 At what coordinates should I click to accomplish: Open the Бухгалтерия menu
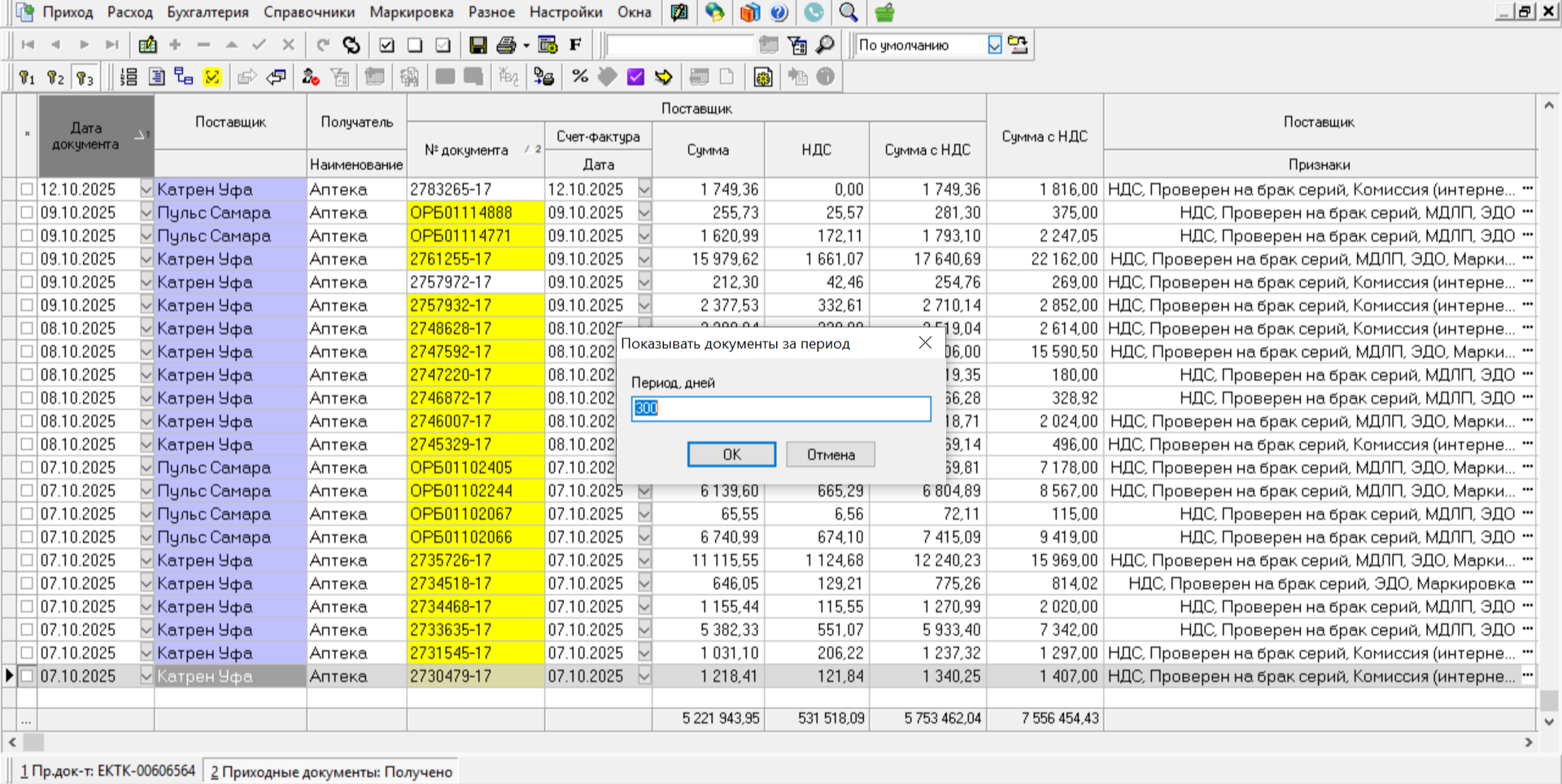pos(207,12)
